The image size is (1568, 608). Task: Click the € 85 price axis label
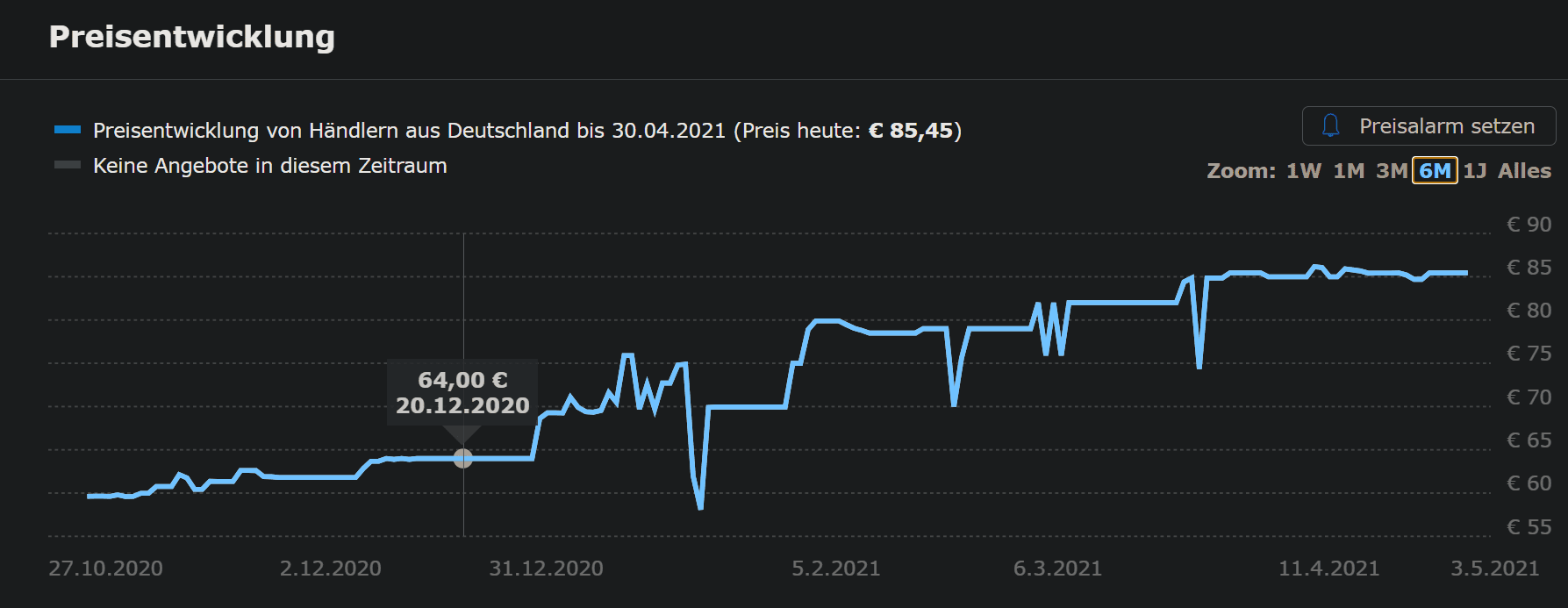point(1529,268)
